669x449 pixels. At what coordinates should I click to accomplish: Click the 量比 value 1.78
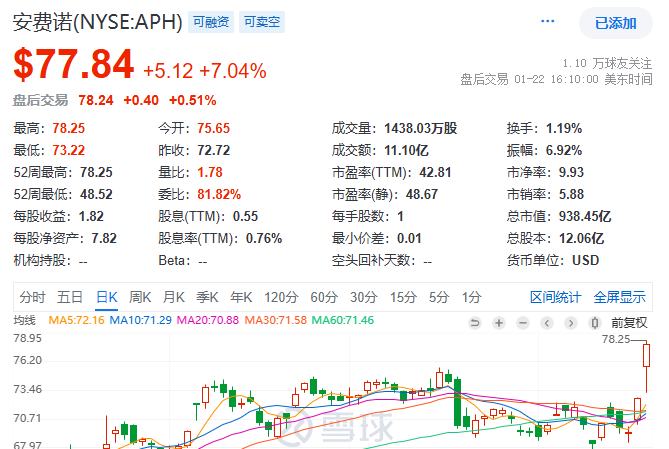tap(209, 172)
